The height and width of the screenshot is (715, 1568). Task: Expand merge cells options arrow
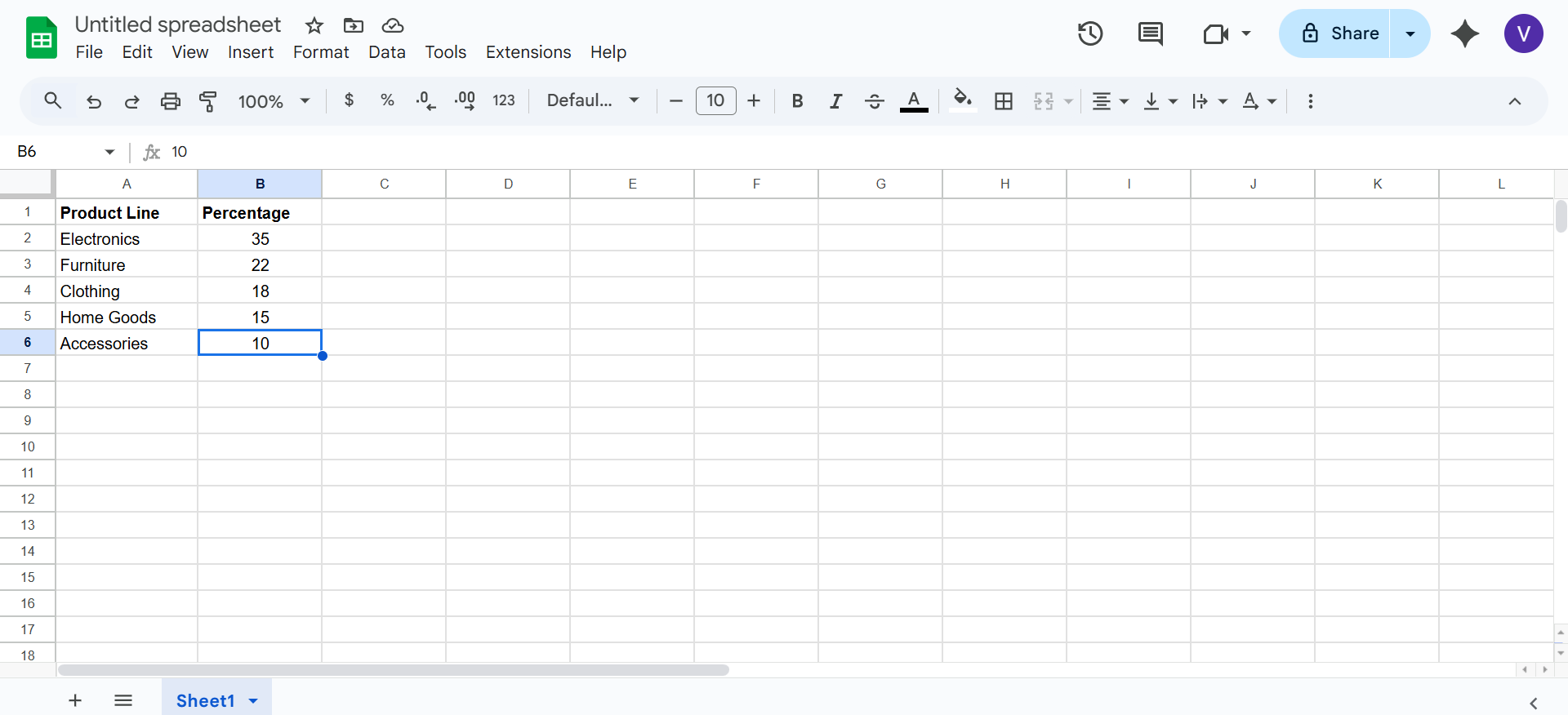1068,102
